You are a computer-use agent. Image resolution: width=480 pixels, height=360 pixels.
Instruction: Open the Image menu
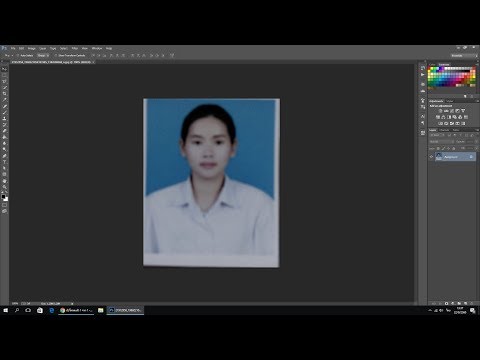[32, 48]
